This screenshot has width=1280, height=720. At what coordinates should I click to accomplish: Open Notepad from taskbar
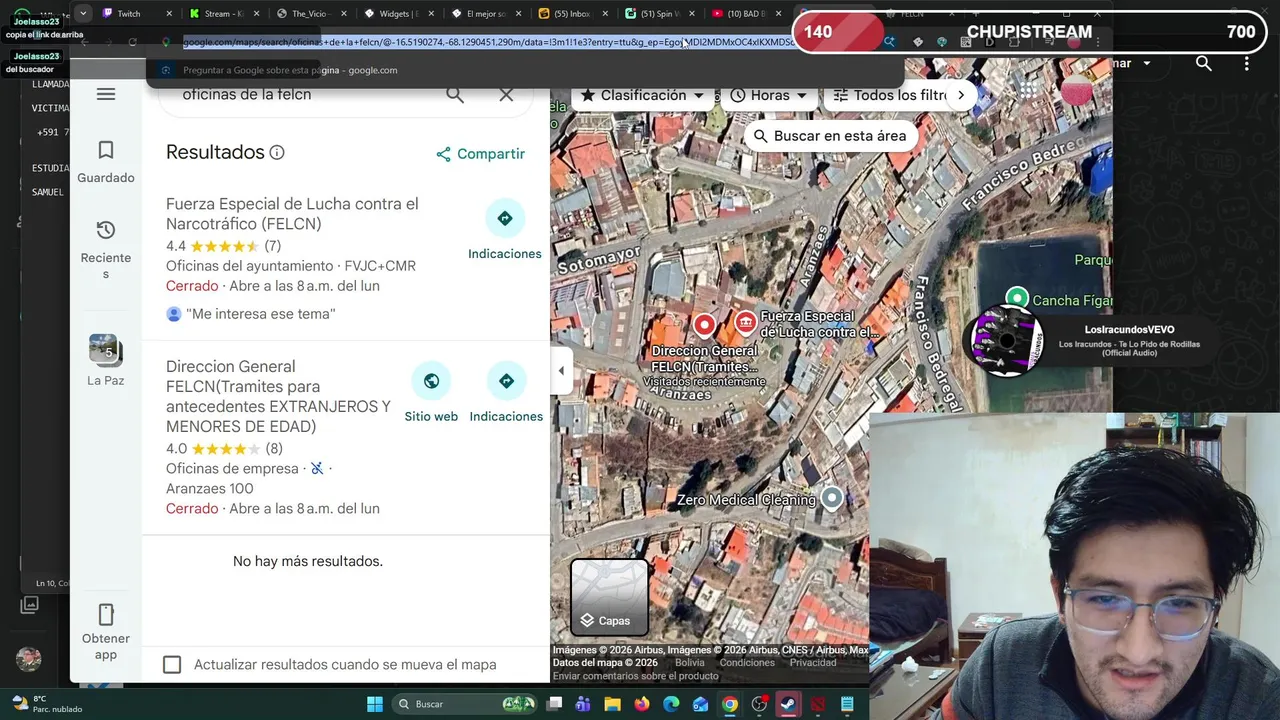click(x=847, y=704)
